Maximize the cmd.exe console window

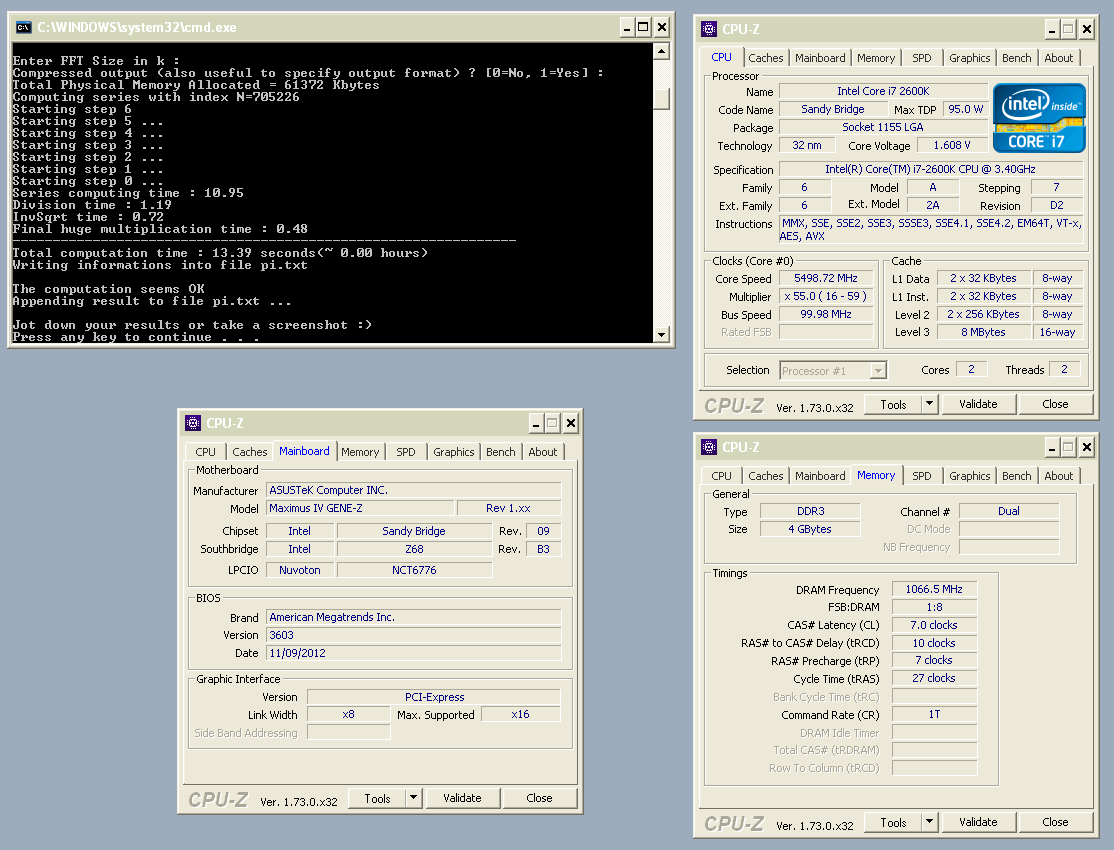click(643, 27)
